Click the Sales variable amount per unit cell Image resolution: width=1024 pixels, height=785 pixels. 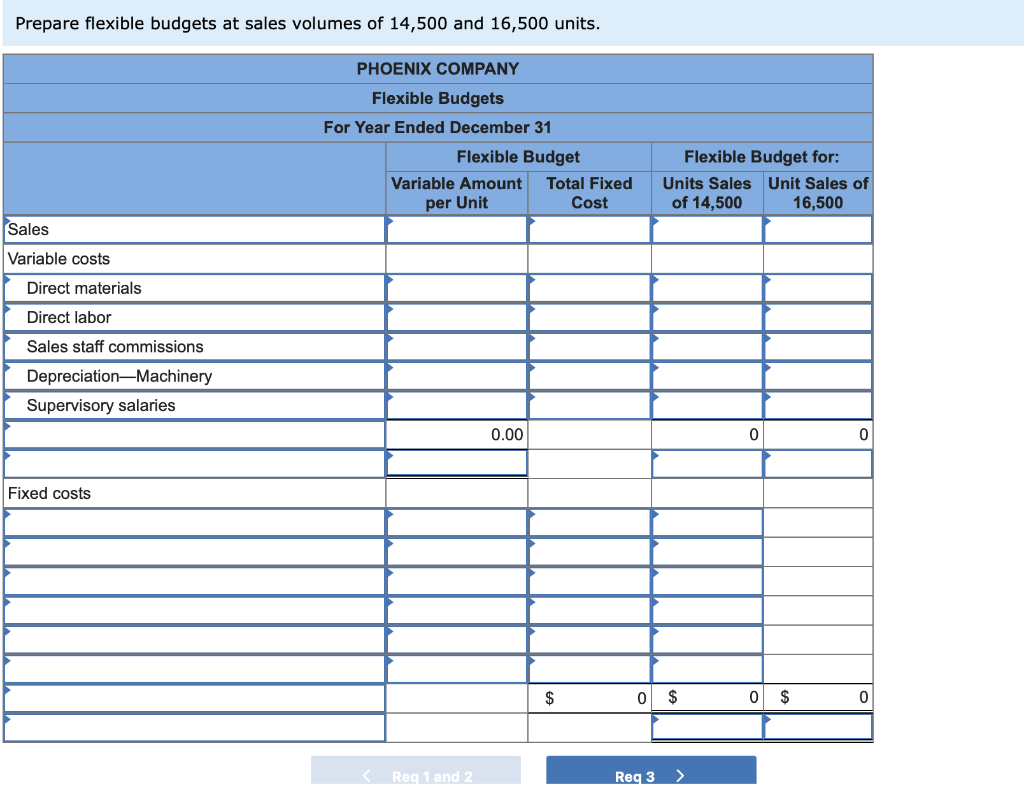456,229
